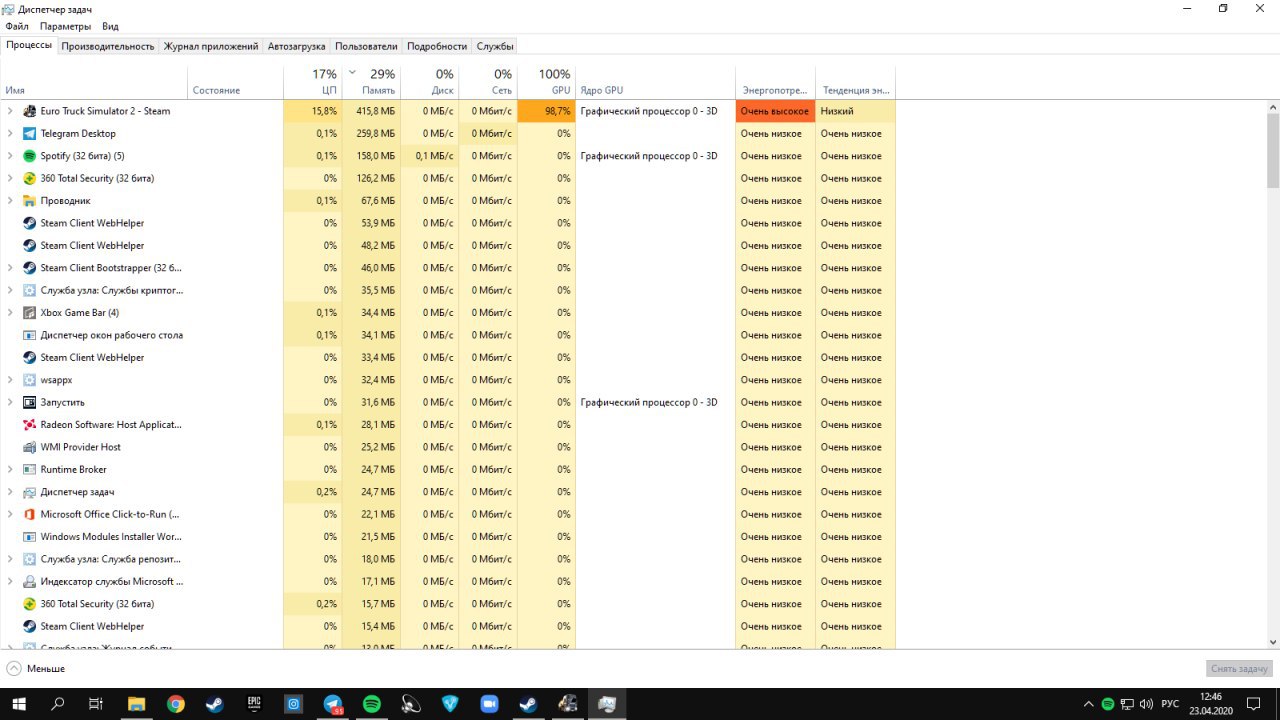The height and width of the screenshot is (720, 1280).
Task: Expand the Telegram Desktop process group
Action: 10,133
